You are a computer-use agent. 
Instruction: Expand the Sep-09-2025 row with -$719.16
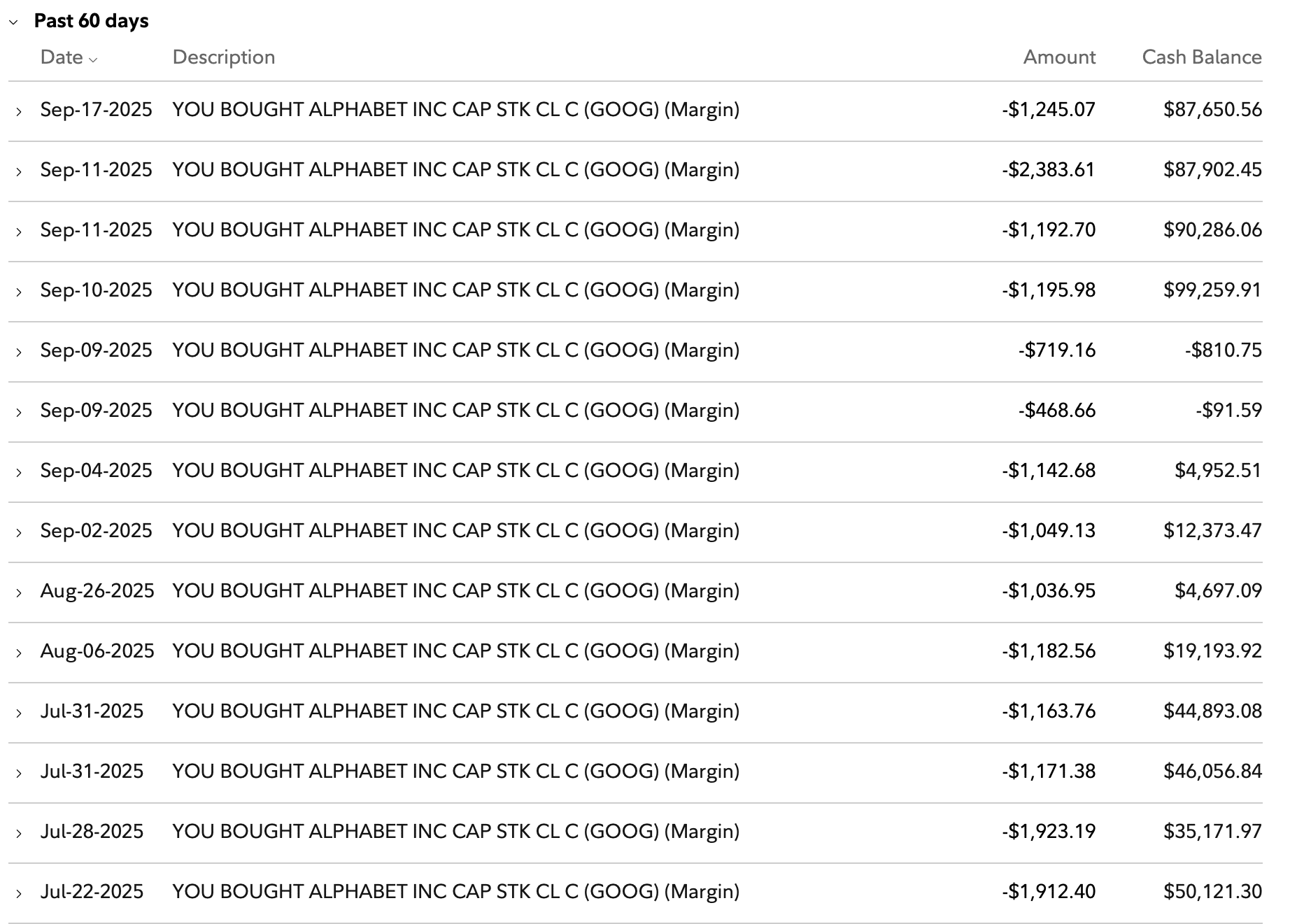[x=17, y=350]
